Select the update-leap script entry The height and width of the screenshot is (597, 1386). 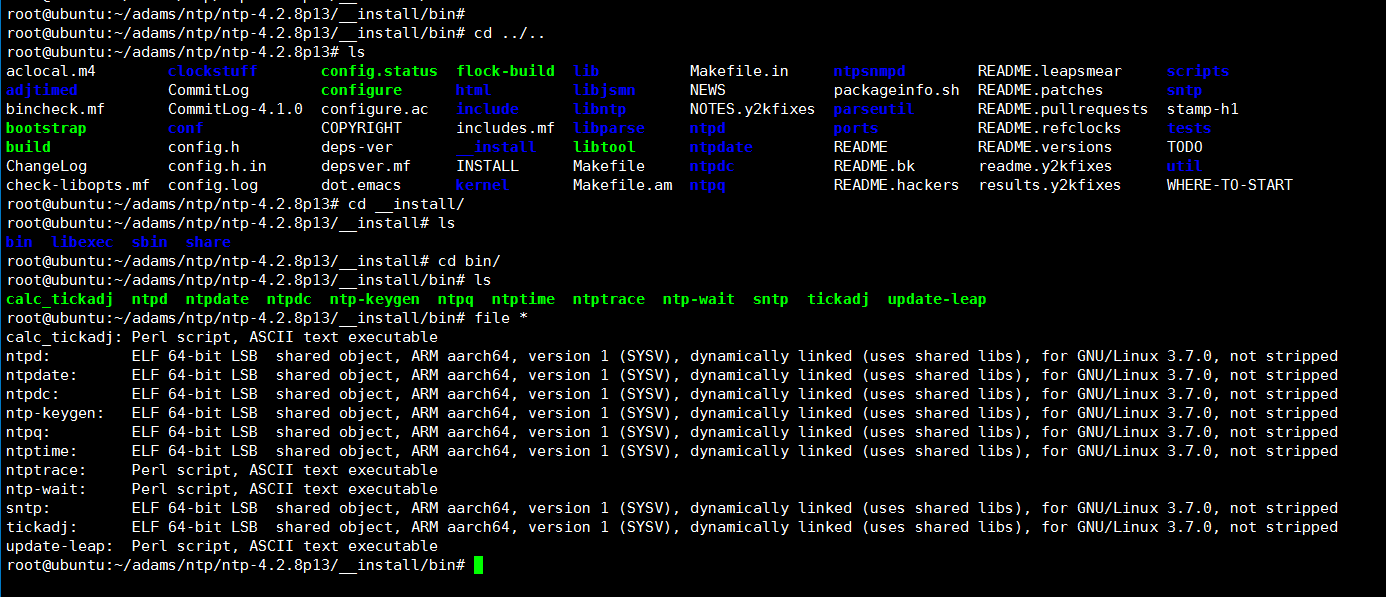936,299
